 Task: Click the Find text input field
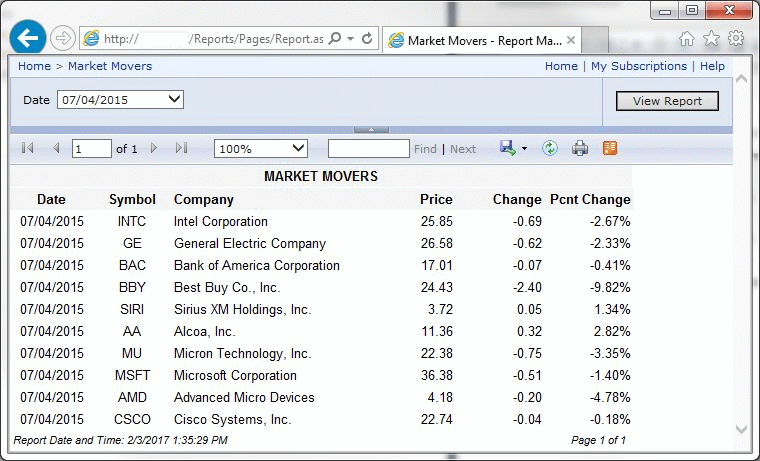[368, 148]
